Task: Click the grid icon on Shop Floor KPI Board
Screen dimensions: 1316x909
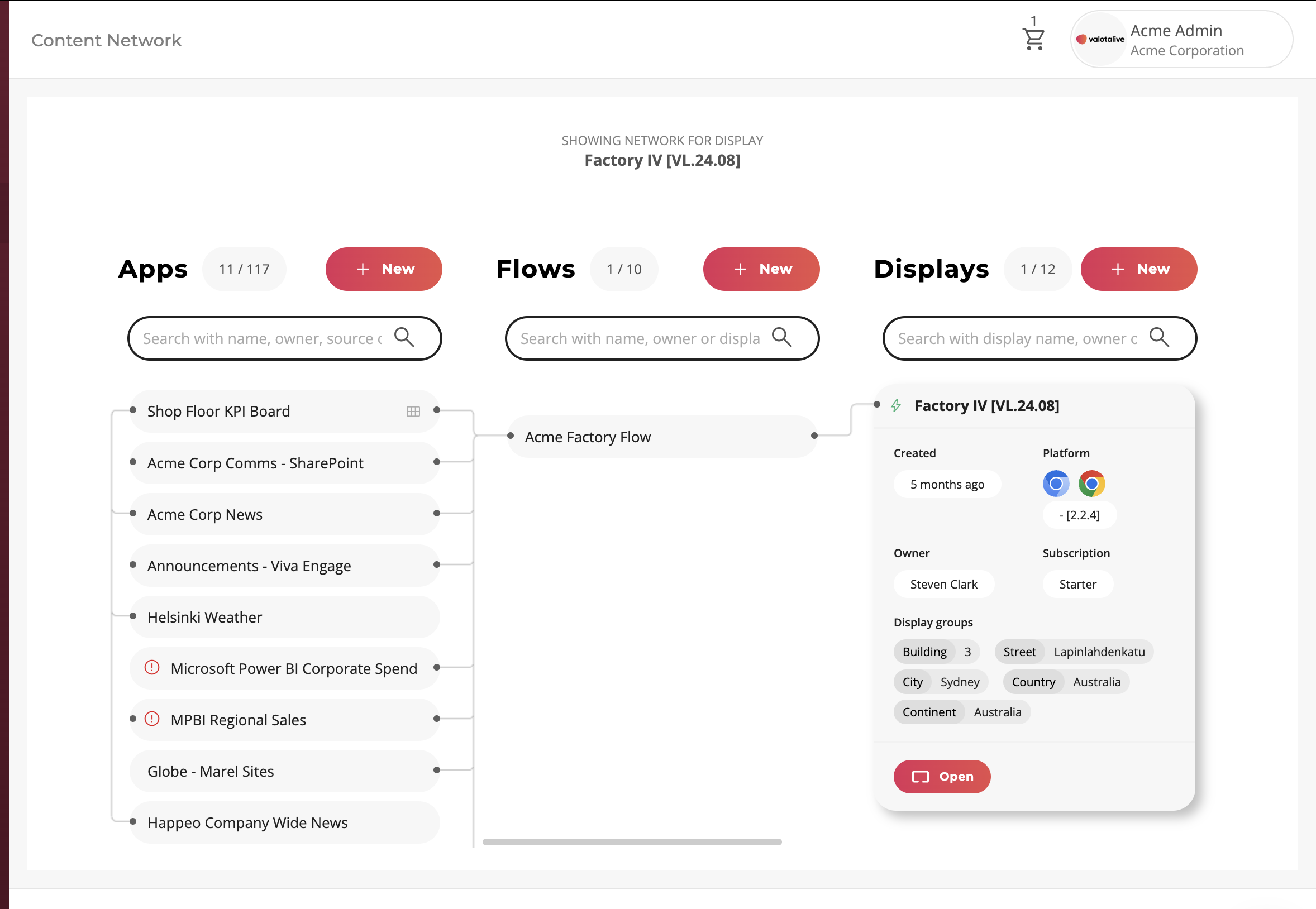Action: [x=412, y=410]
